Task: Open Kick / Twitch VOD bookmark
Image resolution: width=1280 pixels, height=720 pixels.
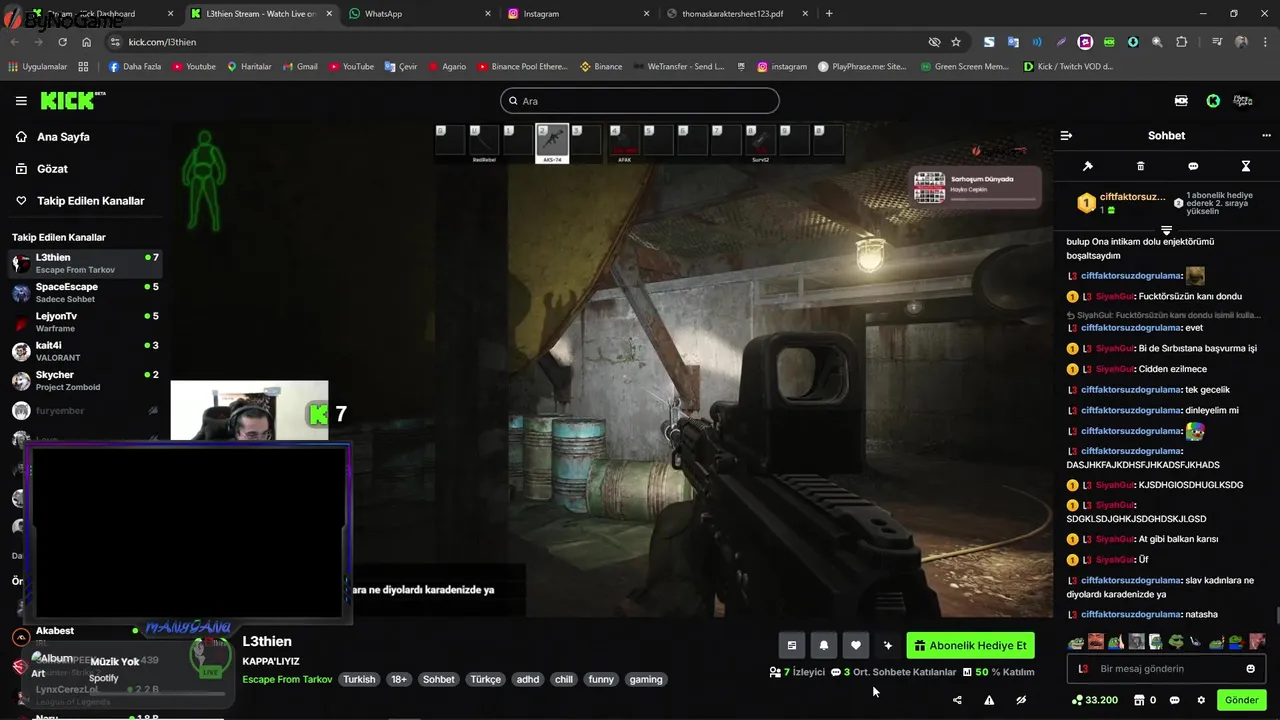Action: pyautogui.click(x=1068, y=67)
